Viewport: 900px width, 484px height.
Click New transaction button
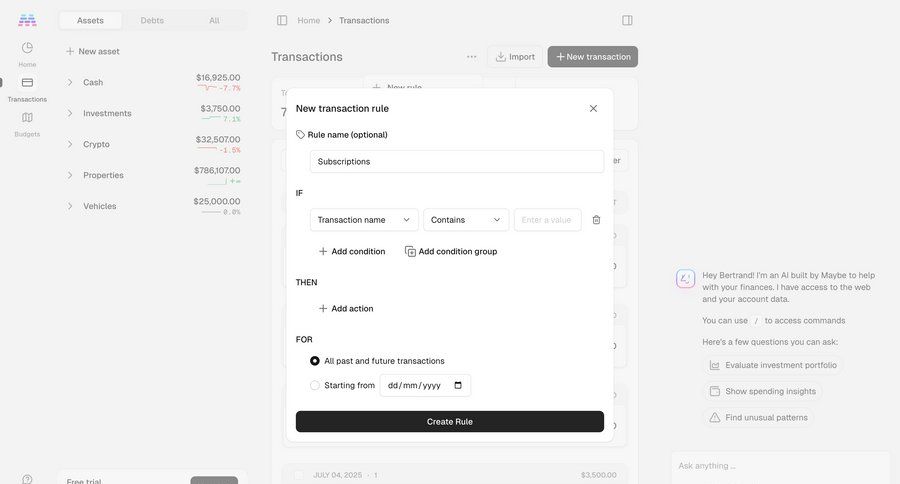click(x=592, y=57)
